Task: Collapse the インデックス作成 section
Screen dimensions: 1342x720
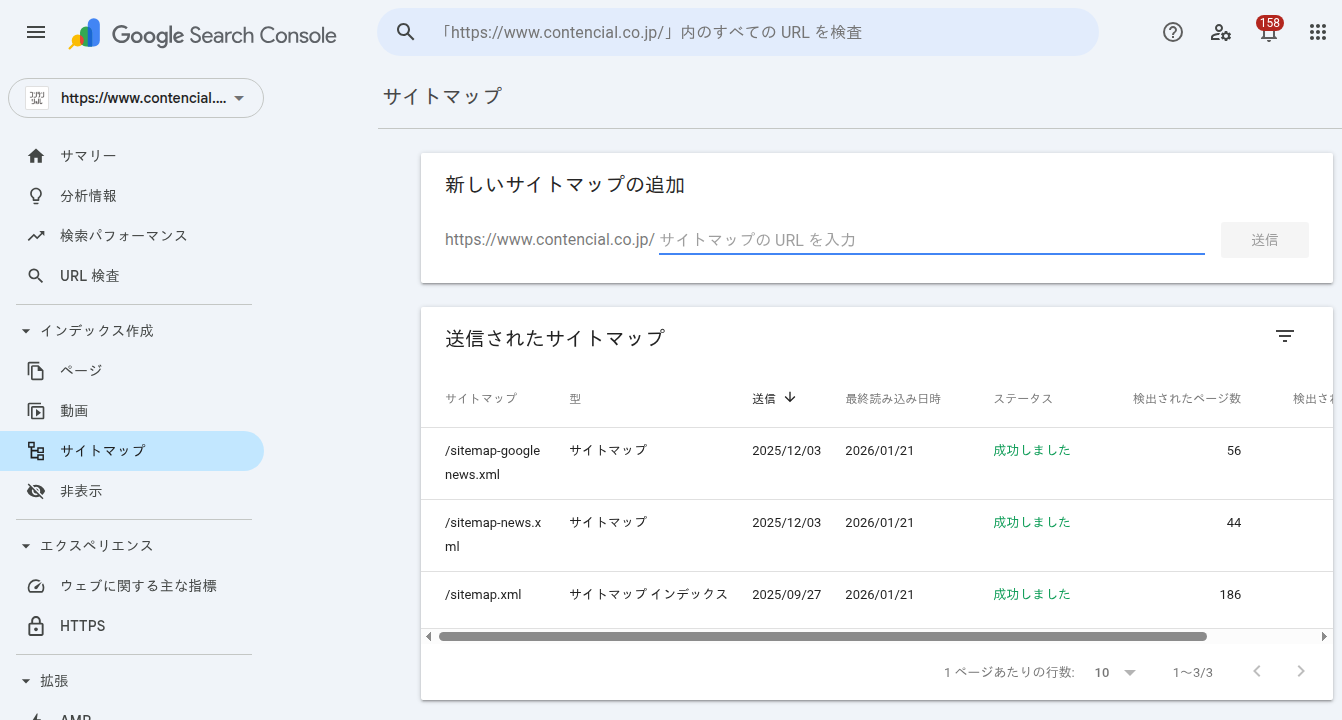Action: pos(23,330)
